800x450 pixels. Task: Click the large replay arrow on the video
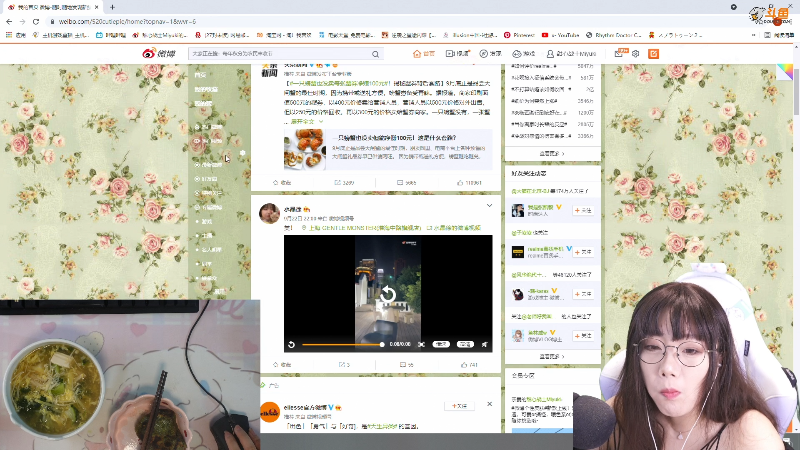388,294
